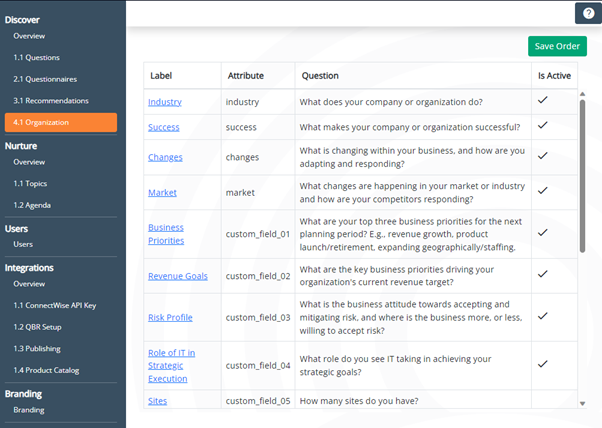Screen dimensions: 602x428
Task: Select the custom_field_01 attribute cell
Action: tap(258, 234)
